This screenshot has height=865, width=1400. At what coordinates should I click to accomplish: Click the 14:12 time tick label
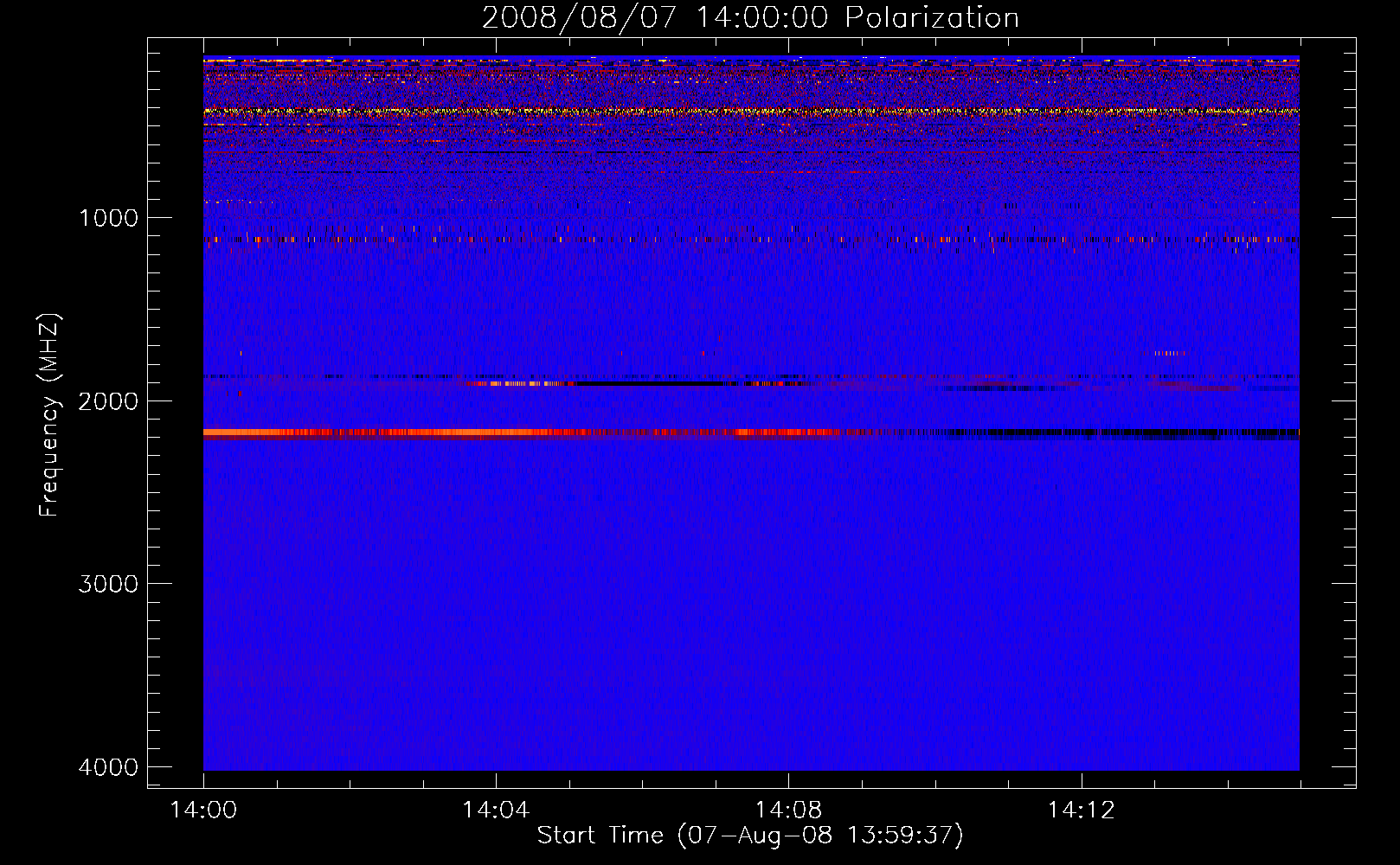(x=1081, y=811)
